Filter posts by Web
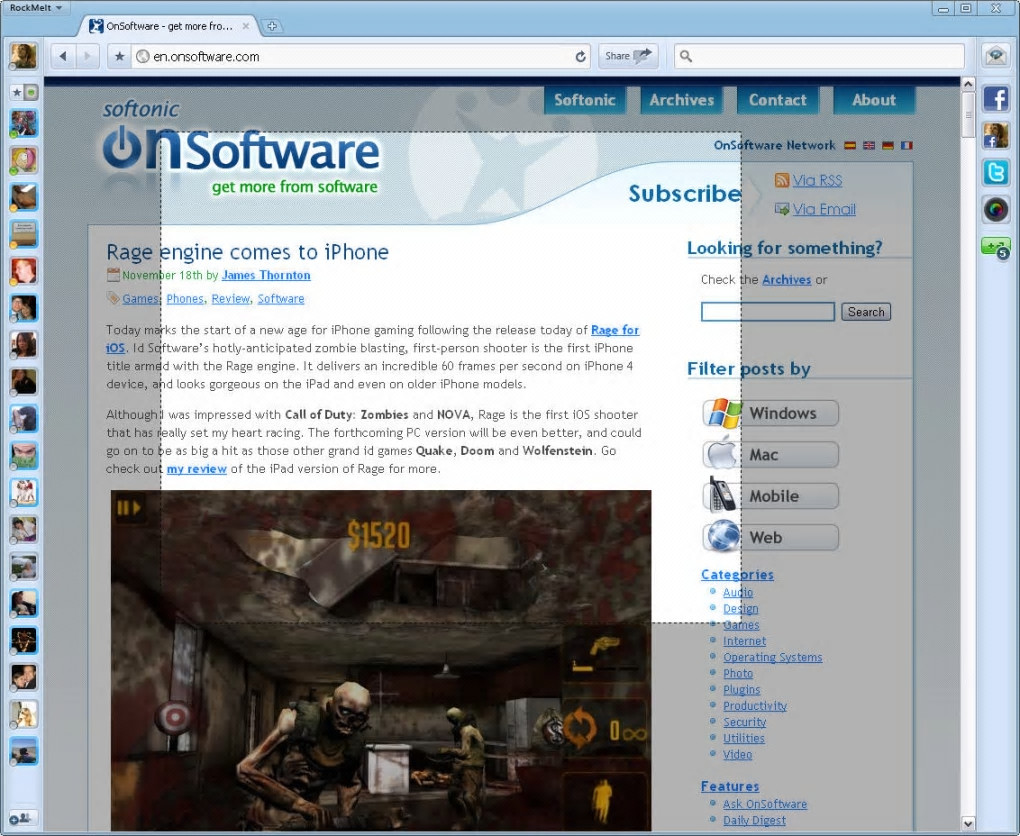 click(771, 537)
